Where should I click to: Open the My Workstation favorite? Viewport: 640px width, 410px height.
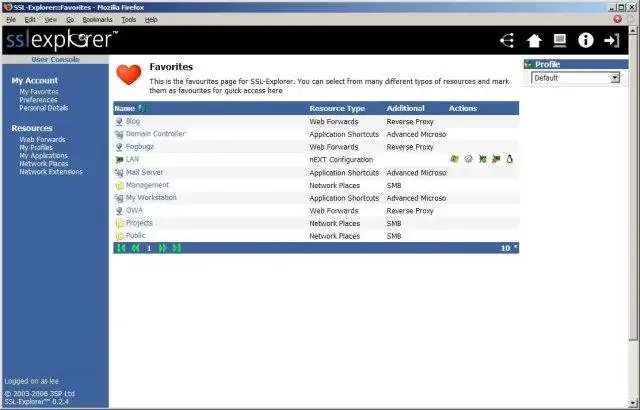click(x=151, y=197)
